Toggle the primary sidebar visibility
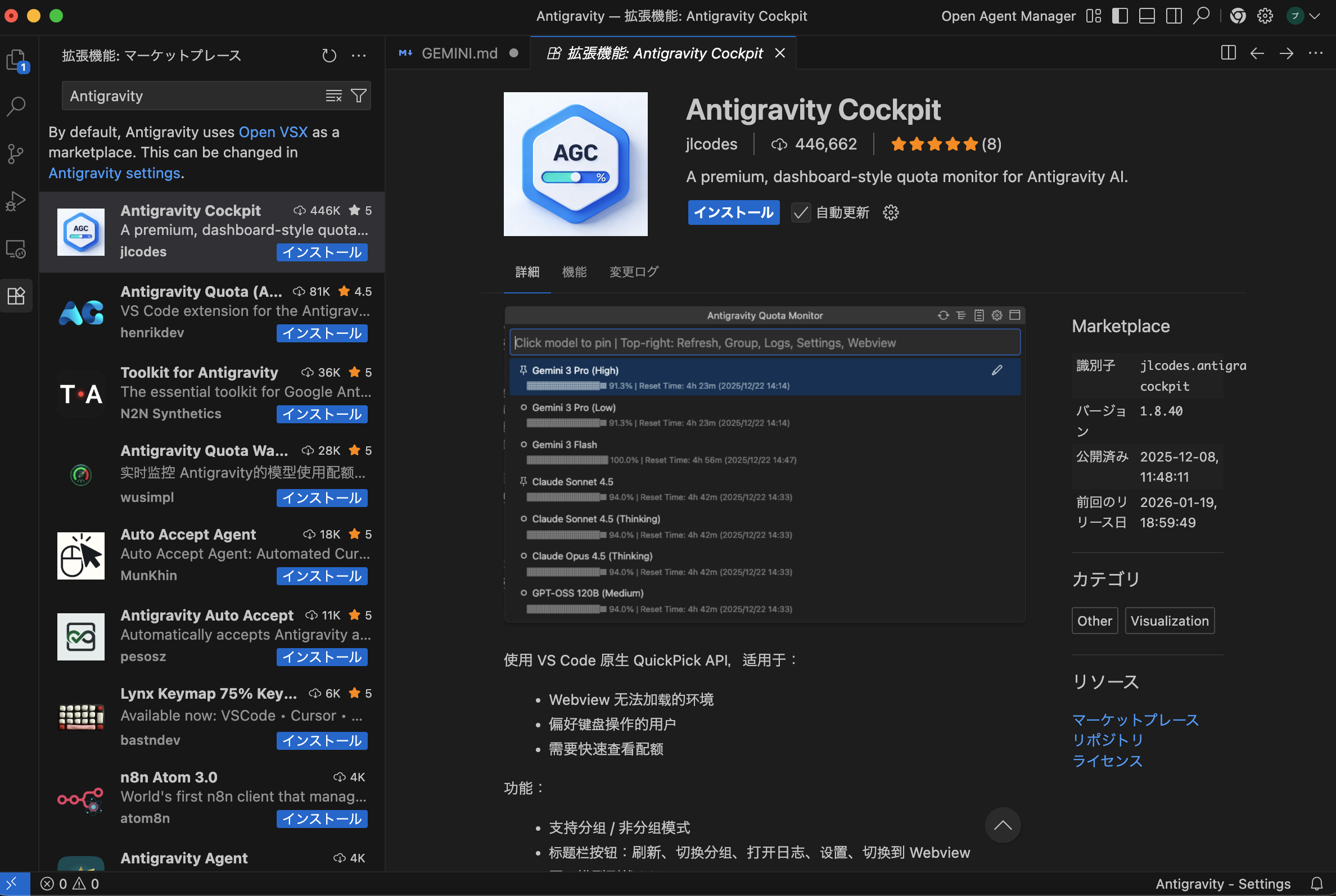 [1120, 15]
